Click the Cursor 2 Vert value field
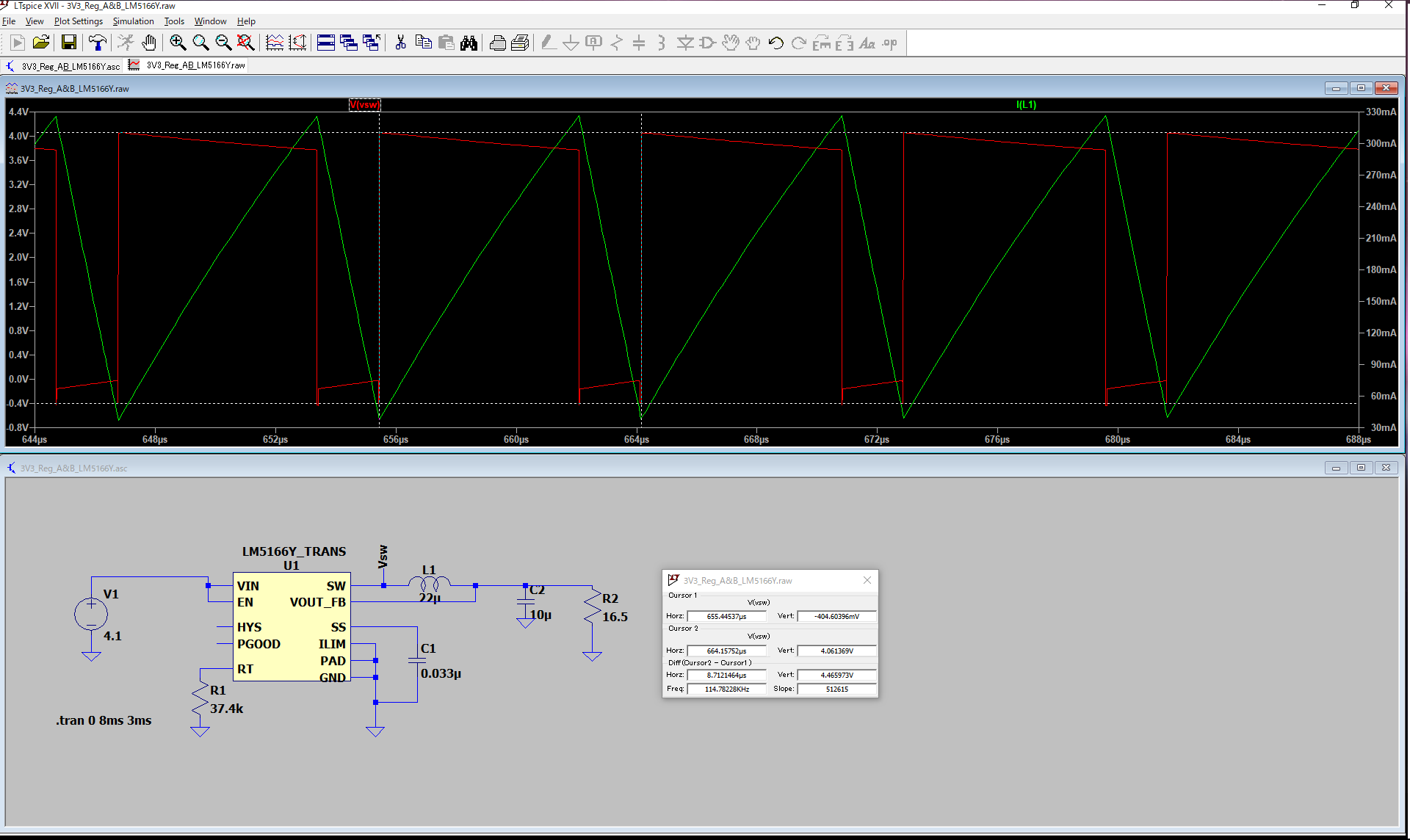 (836, 651)
